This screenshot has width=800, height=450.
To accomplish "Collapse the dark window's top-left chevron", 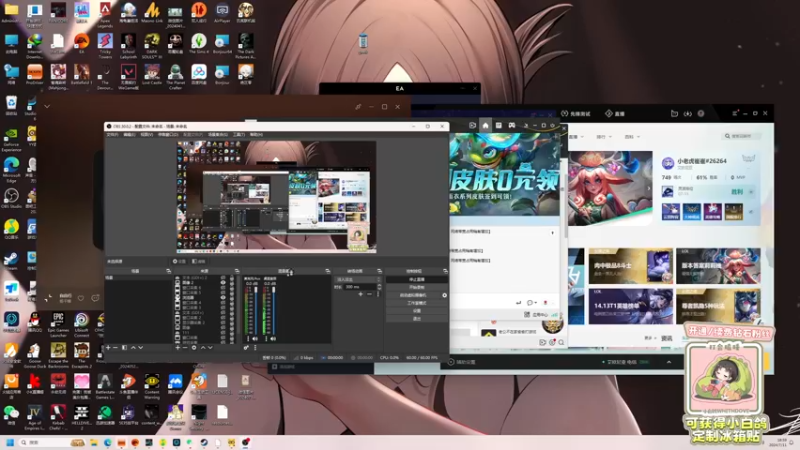I will [47, 106].
